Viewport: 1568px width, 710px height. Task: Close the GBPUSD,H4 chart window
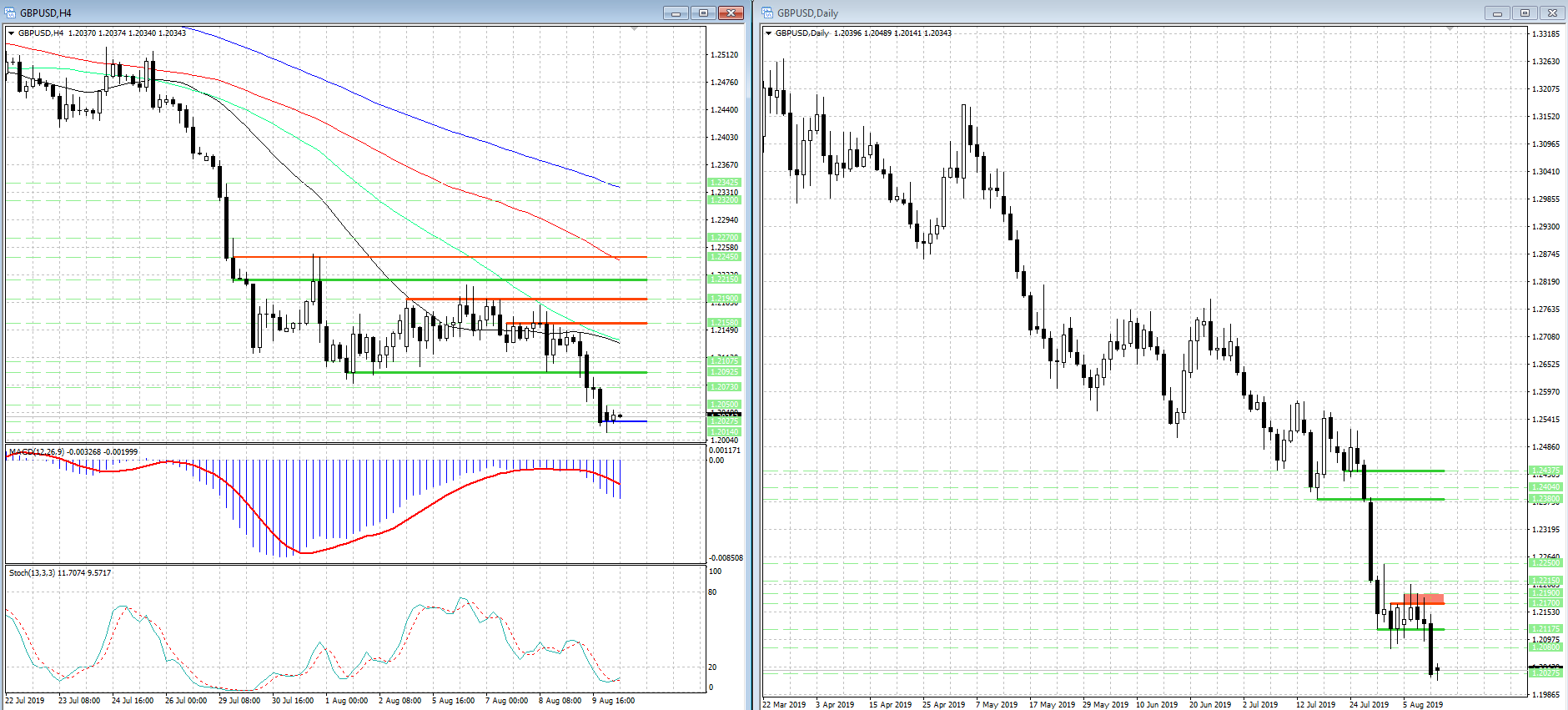tap(731, 13)
